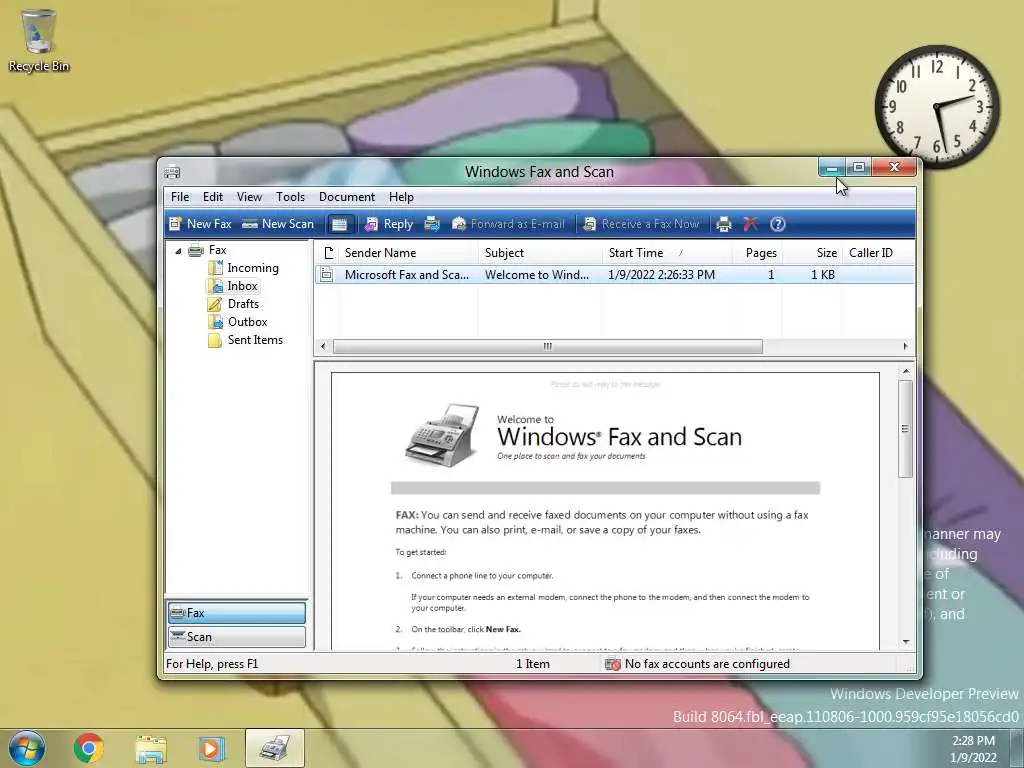
Task: Click the preview pane vertical scrollbar thumb
Action: pyautogui.click(x=905, y=428)
